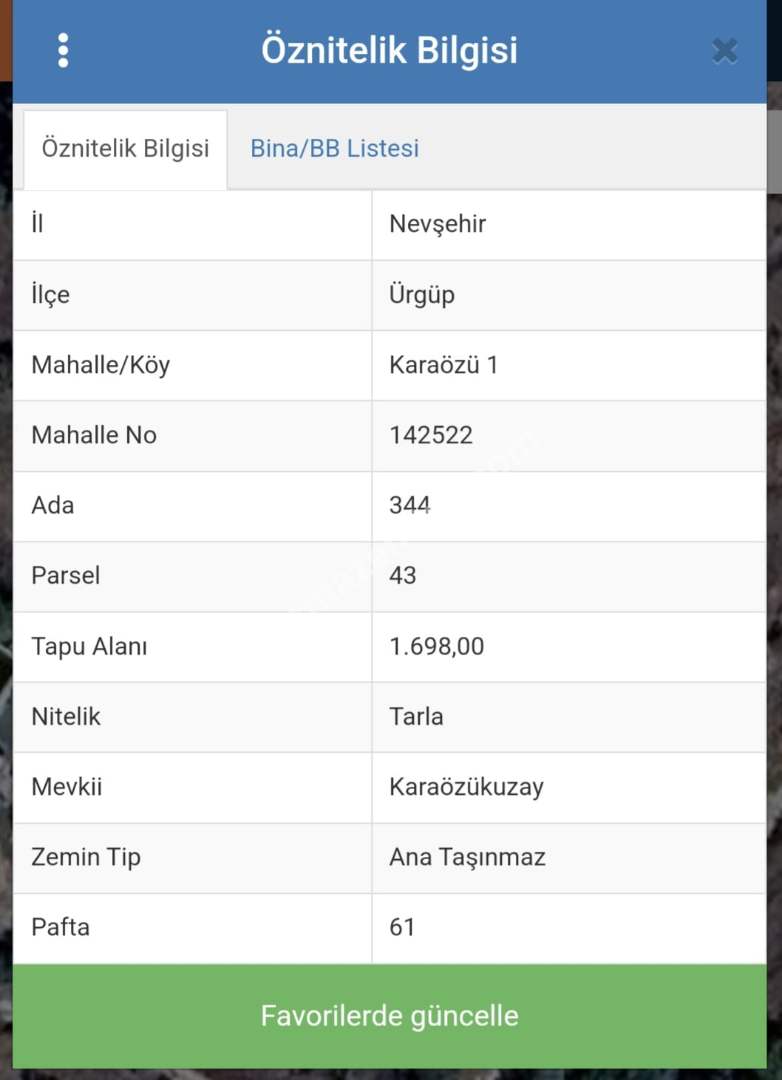The width and height of the screenshot is (782, 1080).
Task: Open the three-dot options menu
Action: 63,50
